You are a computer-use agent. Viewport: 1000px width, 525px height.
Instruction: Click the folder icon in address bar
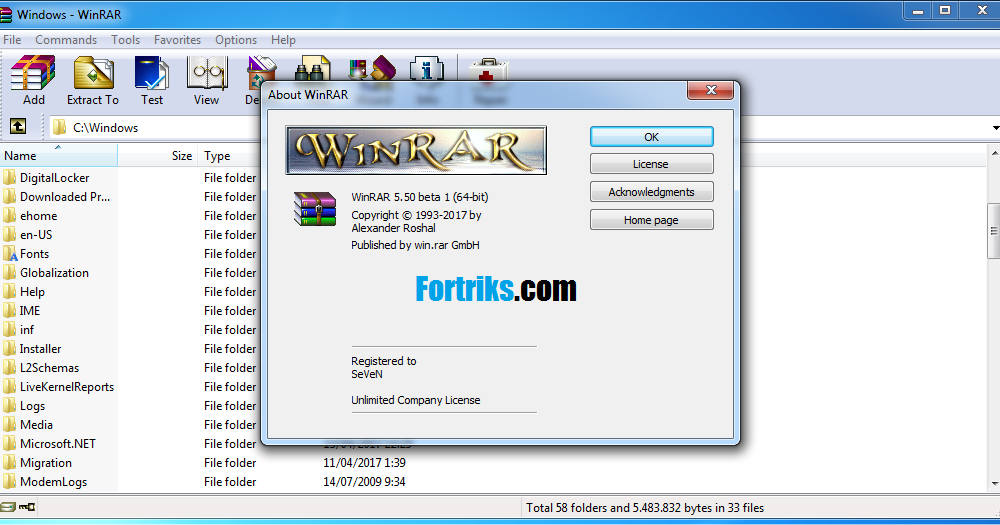pyautogui.click(x=59, y=127)
